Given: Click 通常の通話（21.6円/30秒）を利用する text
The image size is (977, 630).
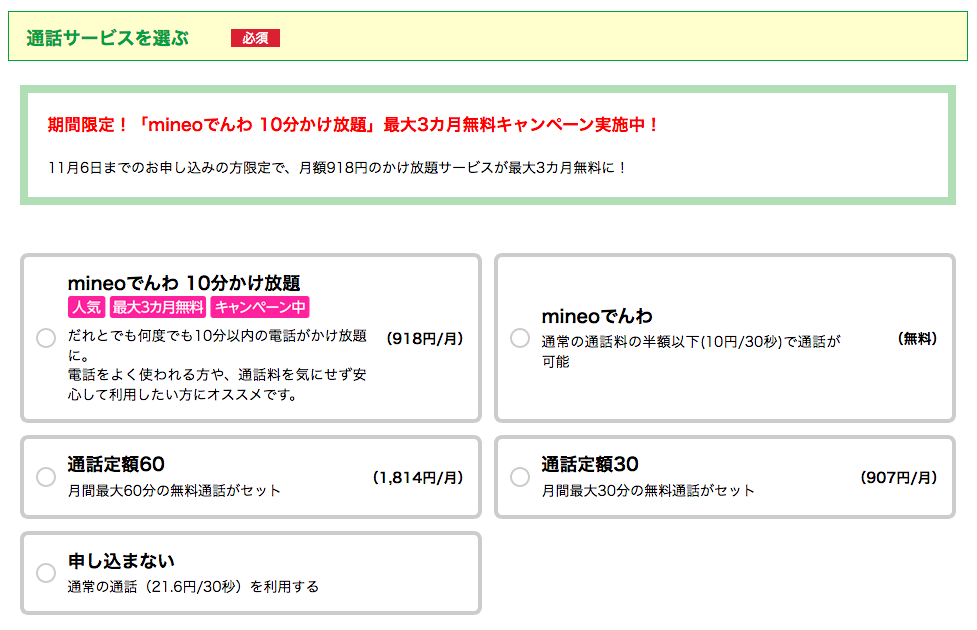Looking at the screenshot, I should [x=193, y=586].
